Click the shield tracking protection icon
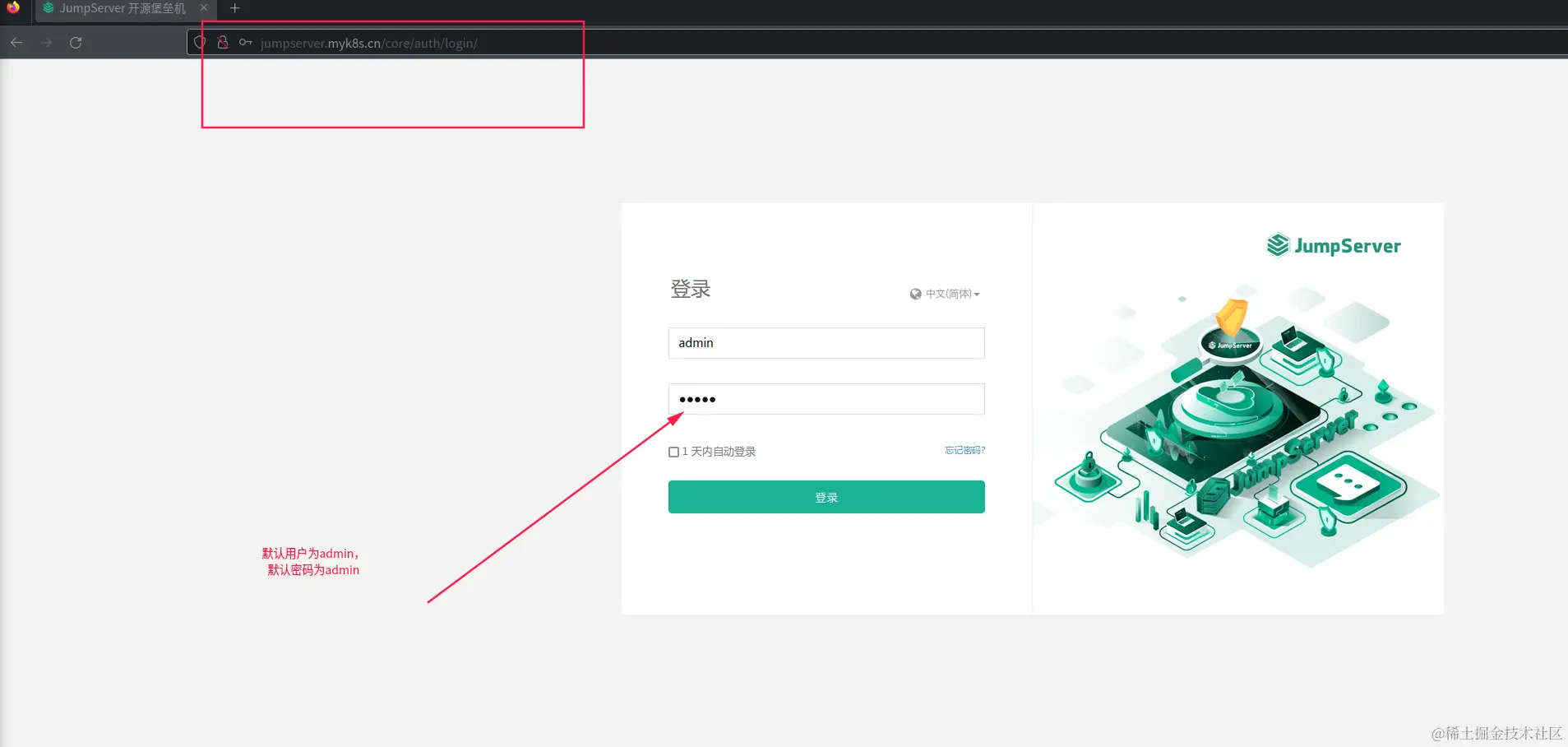This screenshot has width=1568, height=747. (x=200, y=43)
